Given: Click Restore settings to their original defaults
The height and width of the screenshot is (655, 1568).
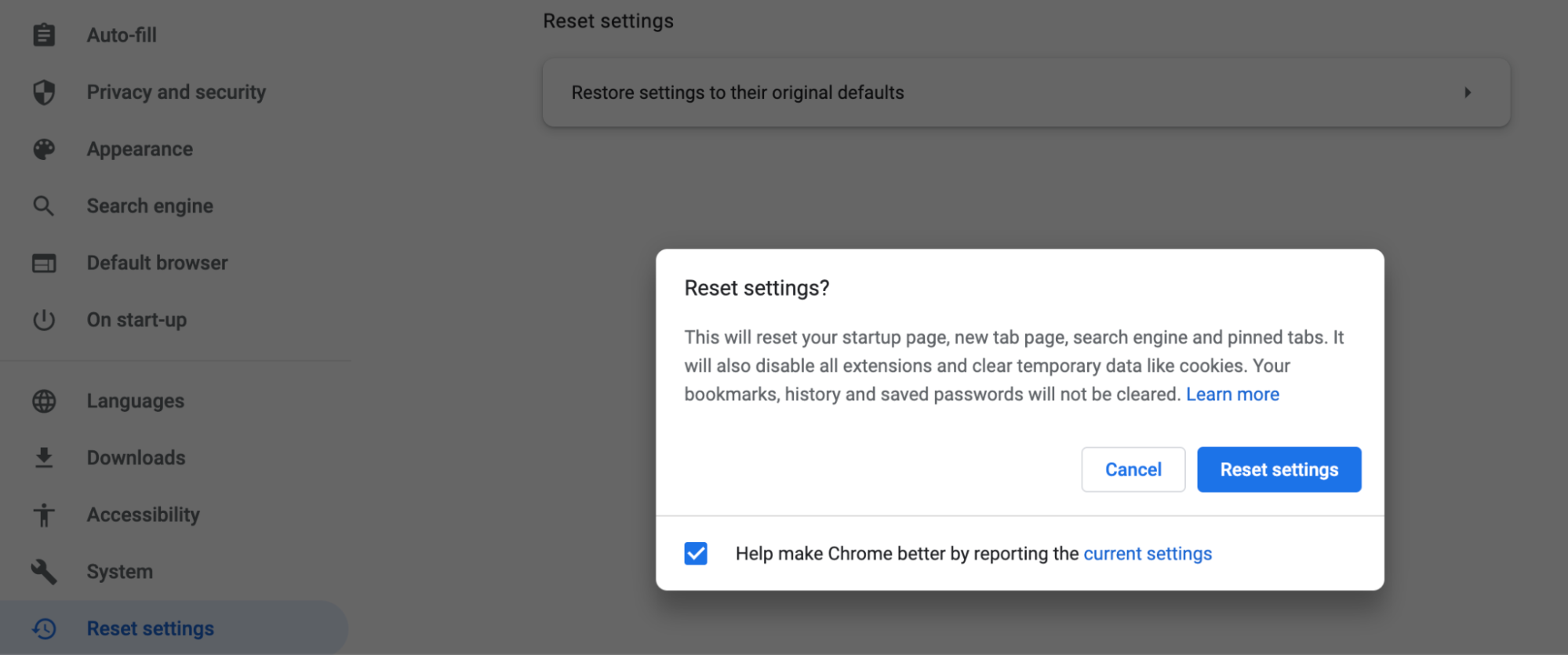Looking at the screenshot, I should pos(1026,93).
